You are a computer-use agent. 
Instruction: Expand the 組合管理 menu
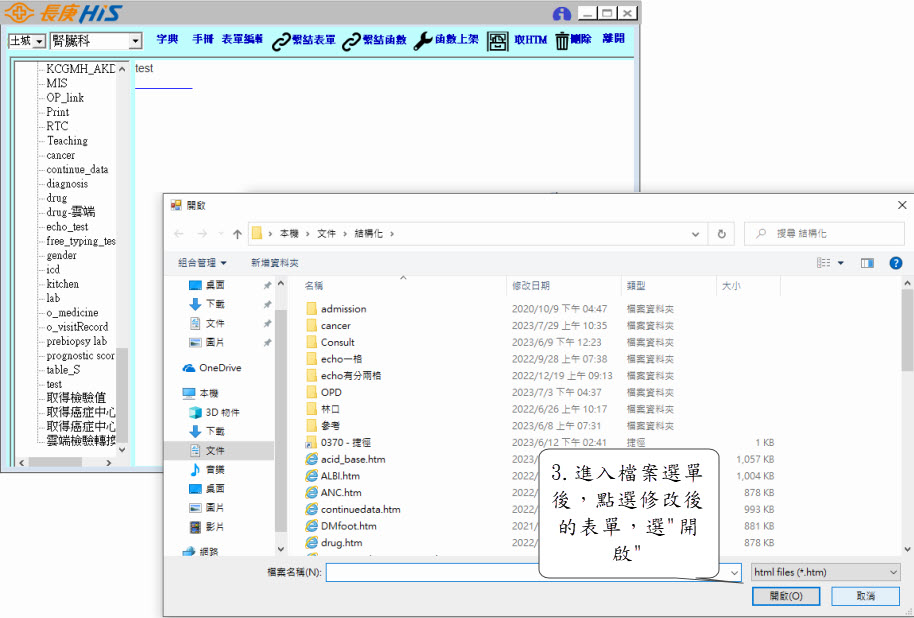pyautogui.click(x=202, y=263)
